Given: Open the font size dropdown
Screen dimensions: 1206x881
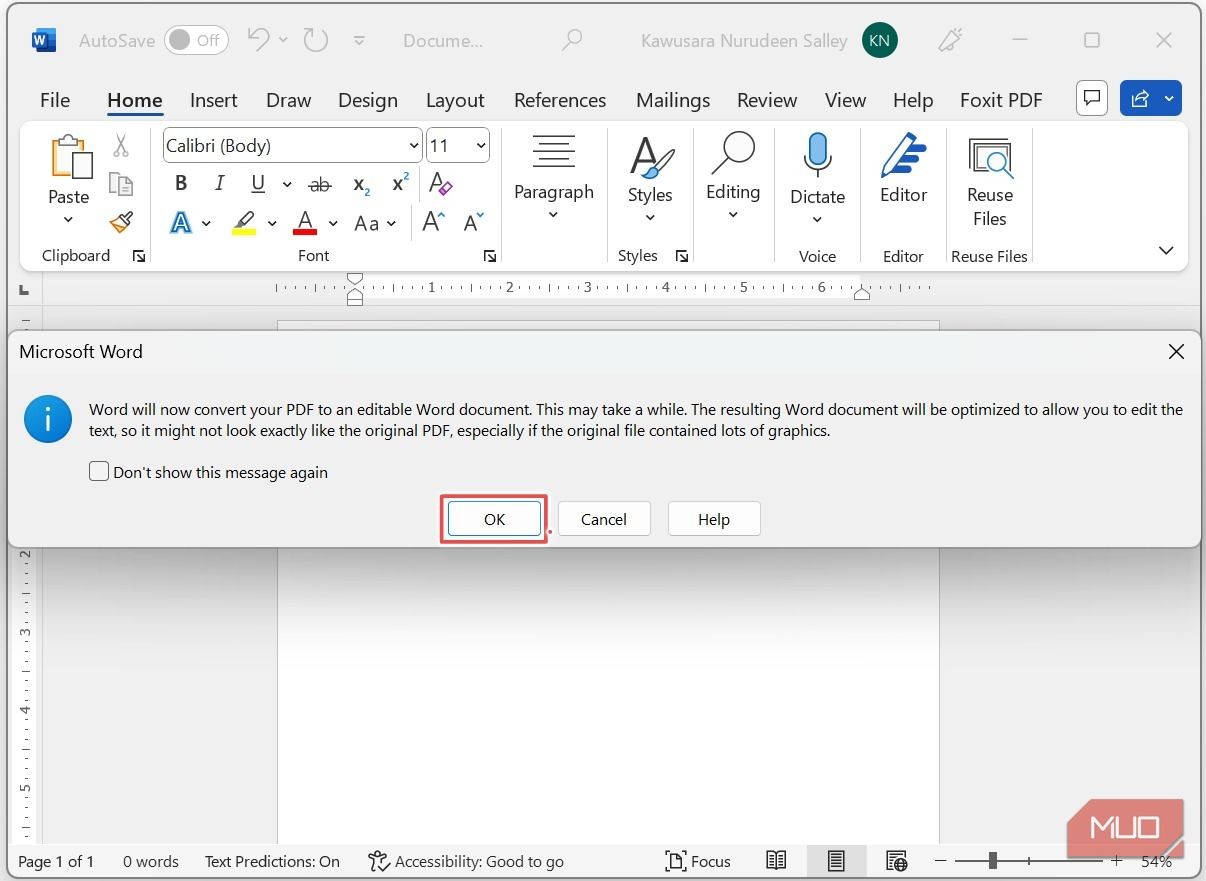Looking at the screenshot, I should point(481,146).
